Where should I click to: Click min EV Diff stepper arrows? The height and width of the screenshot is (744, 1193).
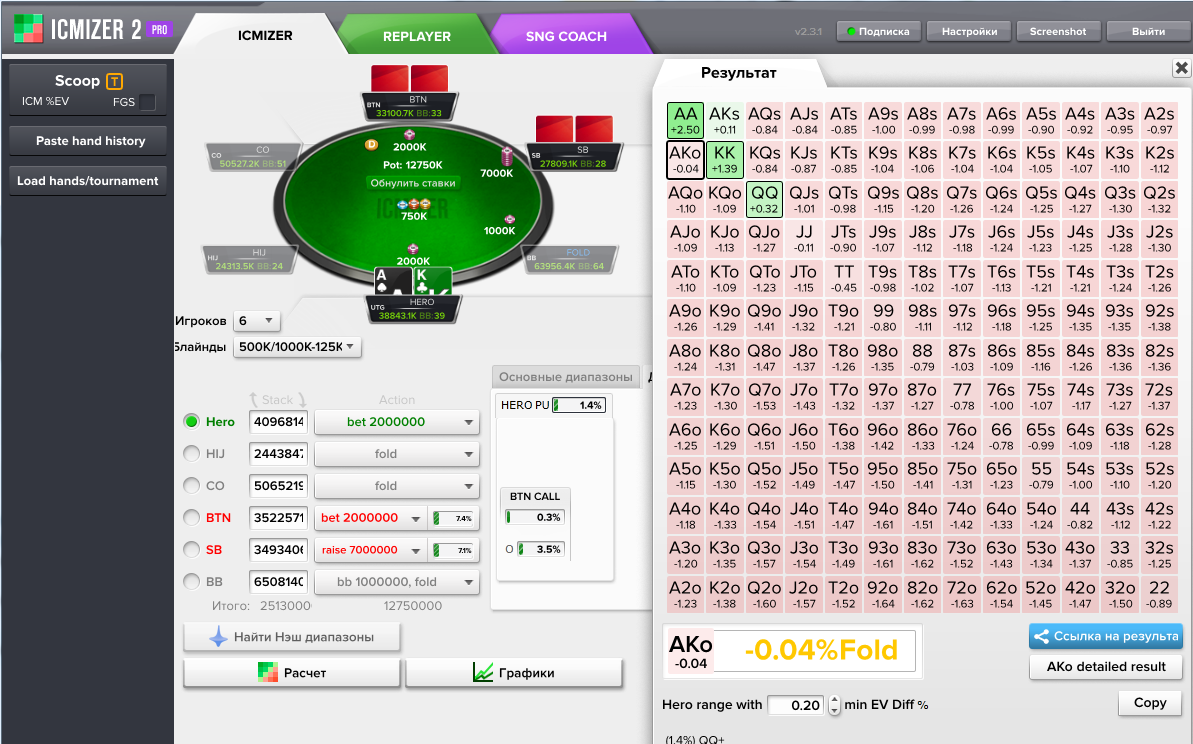pos(834,704)
